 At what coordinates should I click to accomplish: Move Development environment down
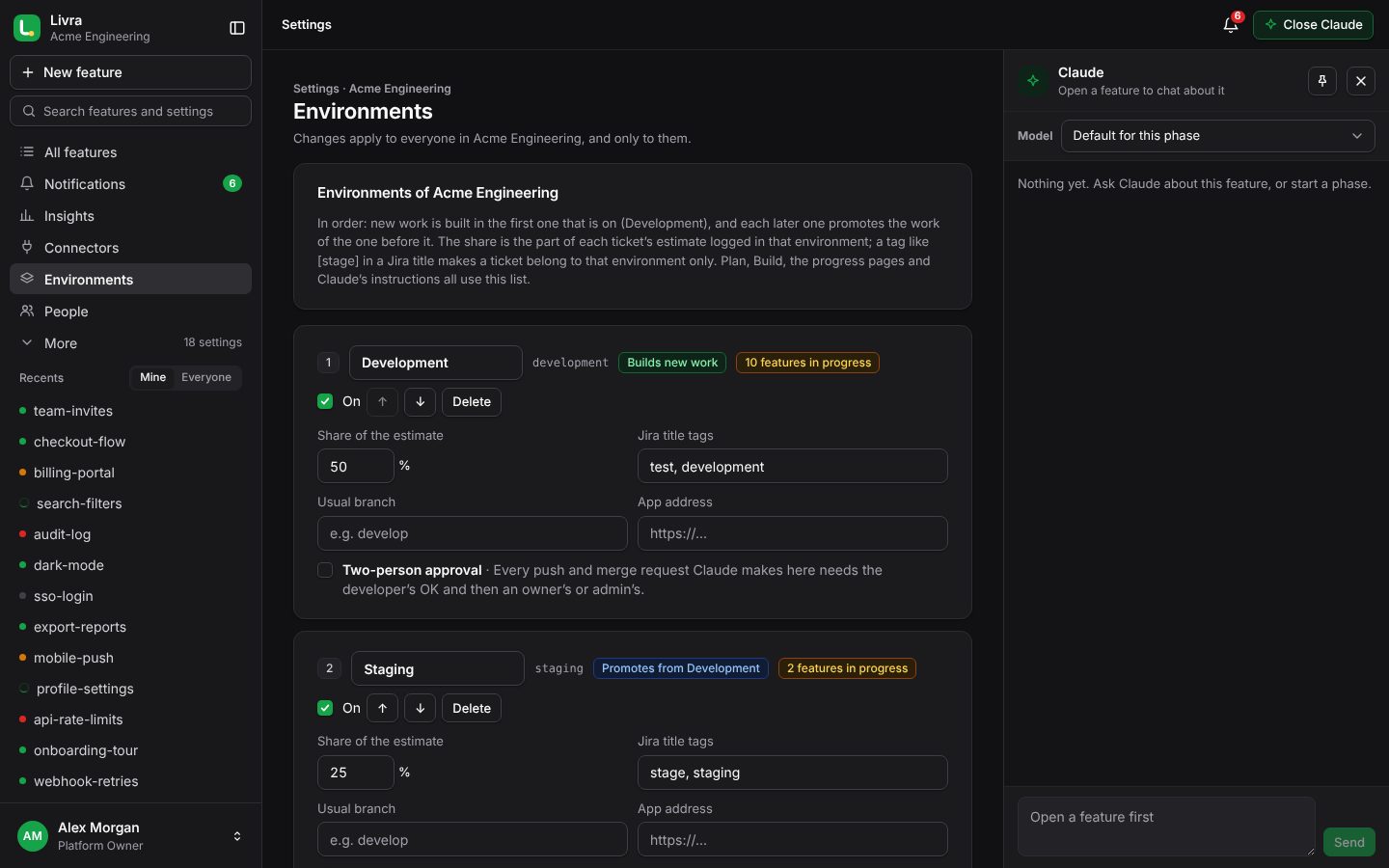pos(421,402)
